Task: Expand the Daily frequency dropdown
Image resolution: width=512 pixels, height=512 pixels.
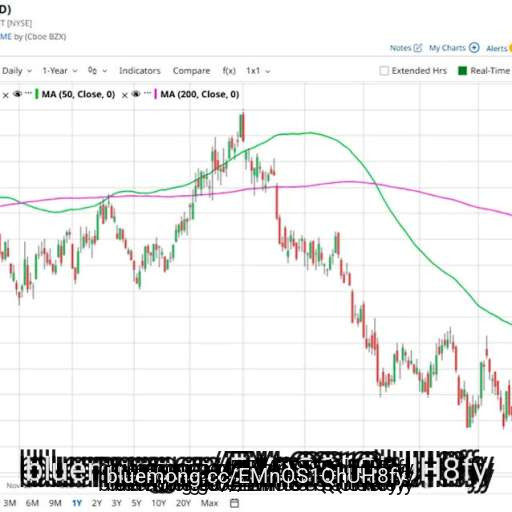Action: [x=17, y=71]
